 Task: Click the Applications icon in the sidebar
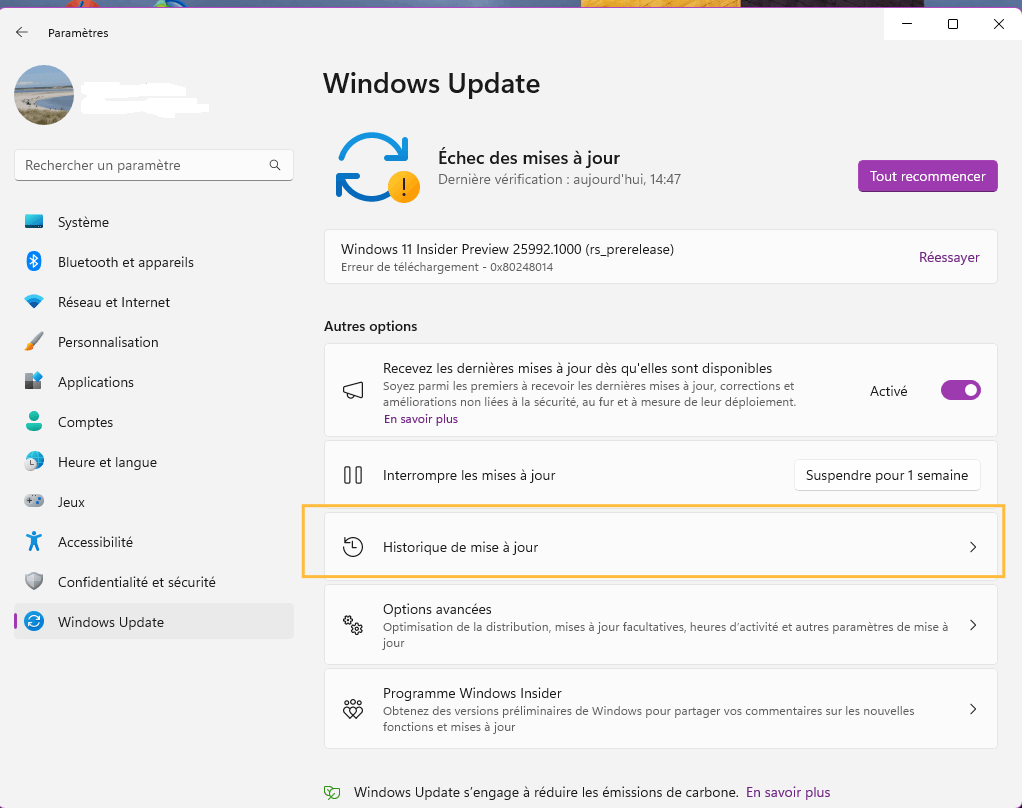click(34, 381)
